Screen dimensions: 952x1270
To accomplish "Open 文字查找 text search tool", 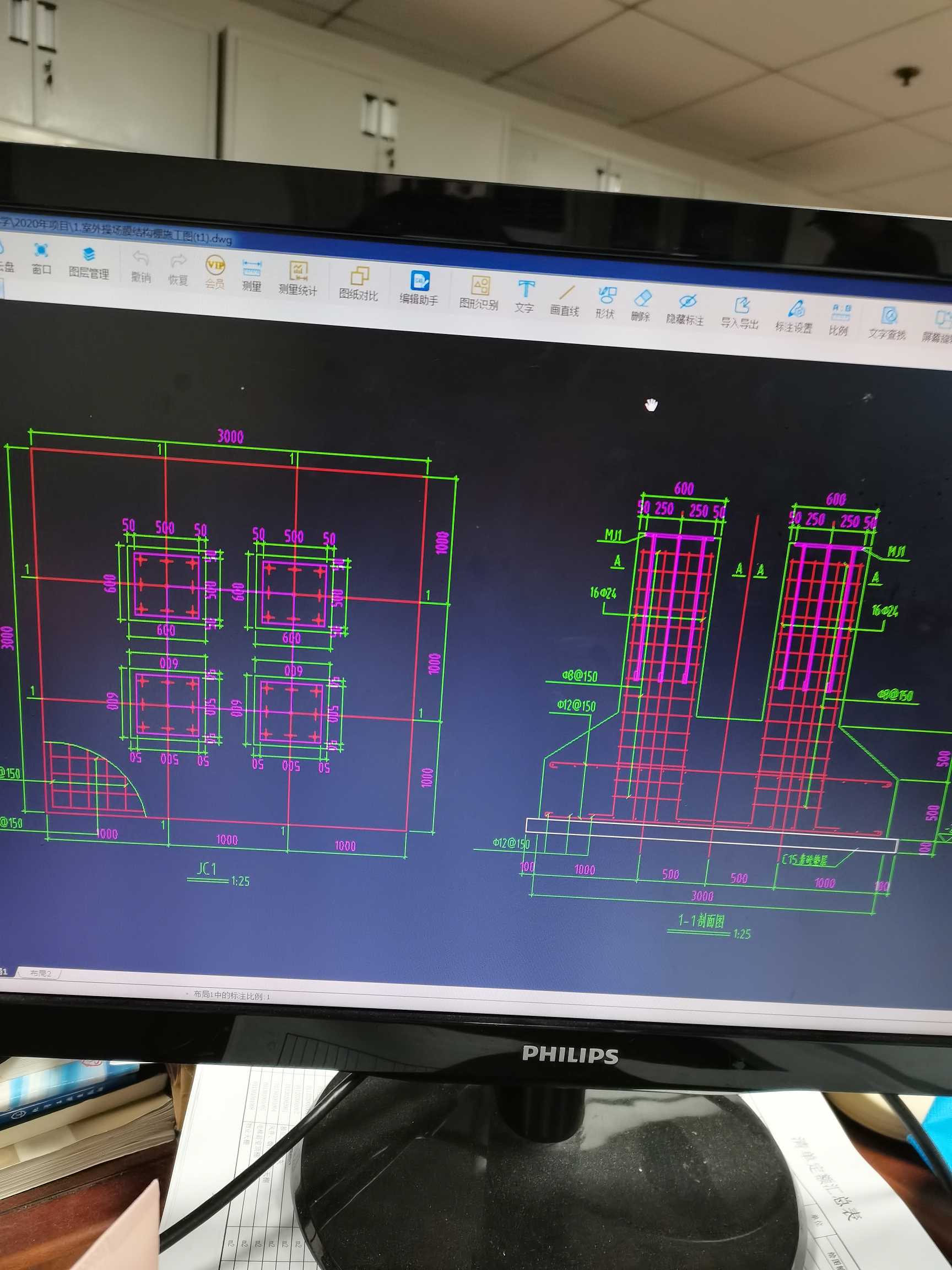I will click(887, 324).
